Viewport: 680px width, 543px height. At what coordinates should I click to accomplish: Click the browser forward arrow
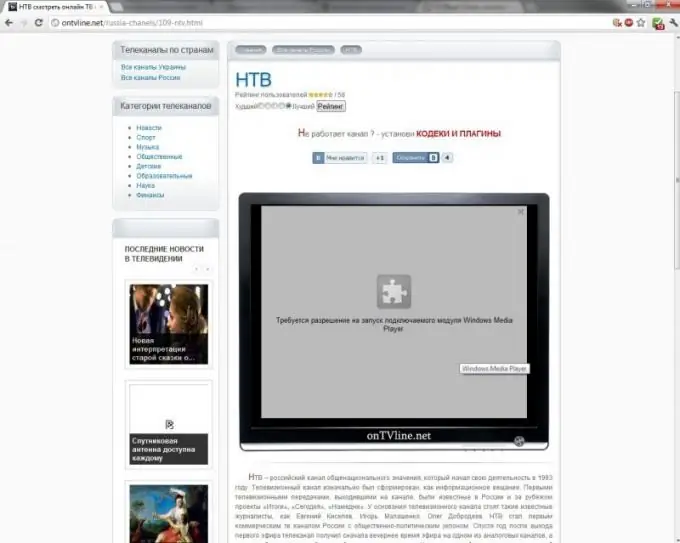pyautogui.click(x=24, y=23)
